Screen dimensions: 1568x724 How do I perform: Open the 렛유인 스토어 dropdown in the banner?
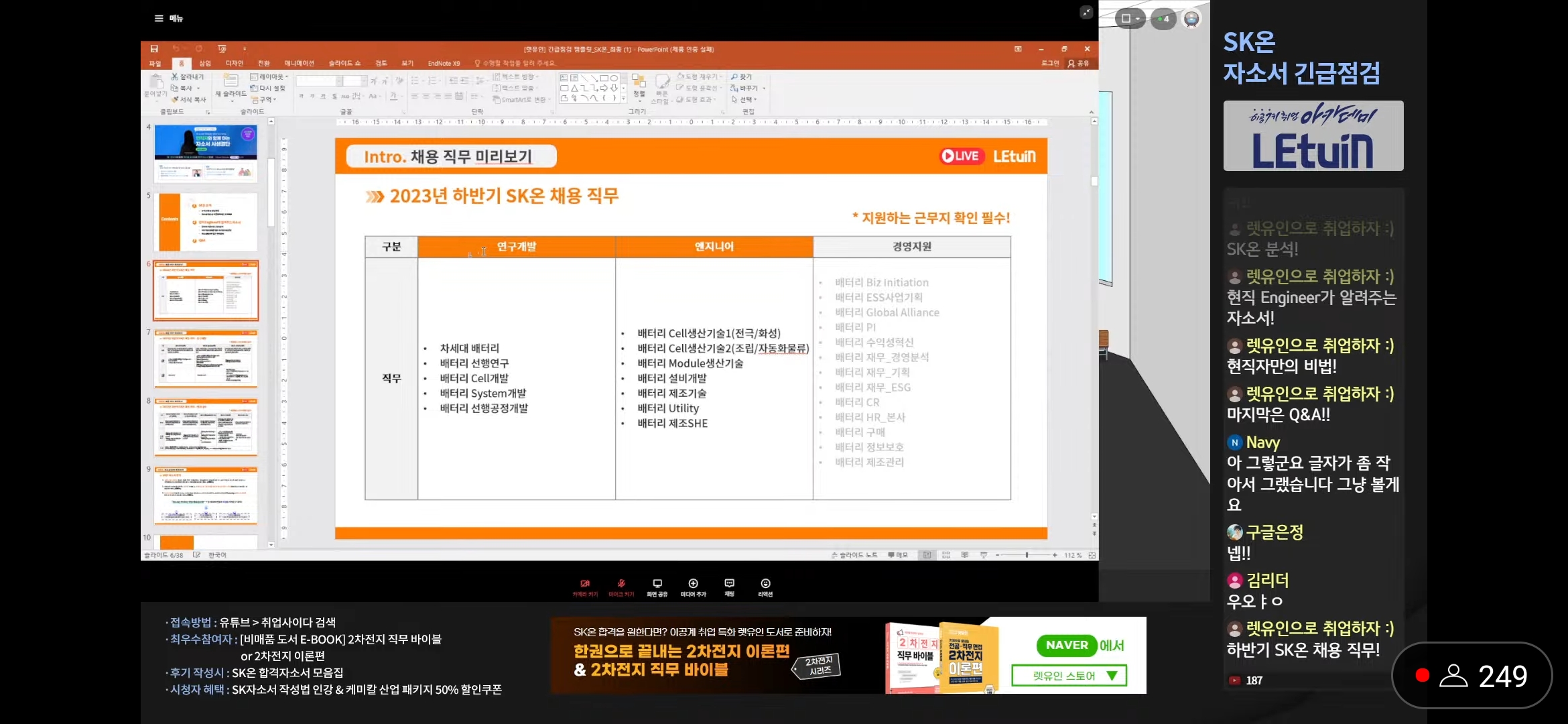click(1069, 676)
